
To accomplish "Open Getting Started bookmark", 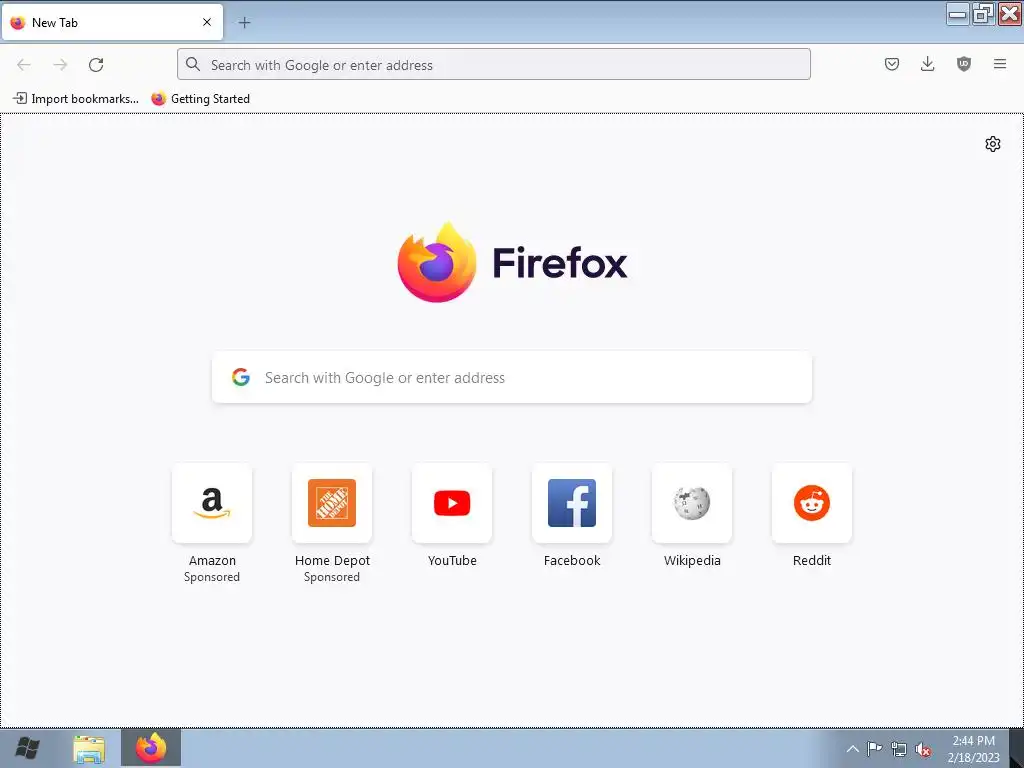I will pos(200,99).
